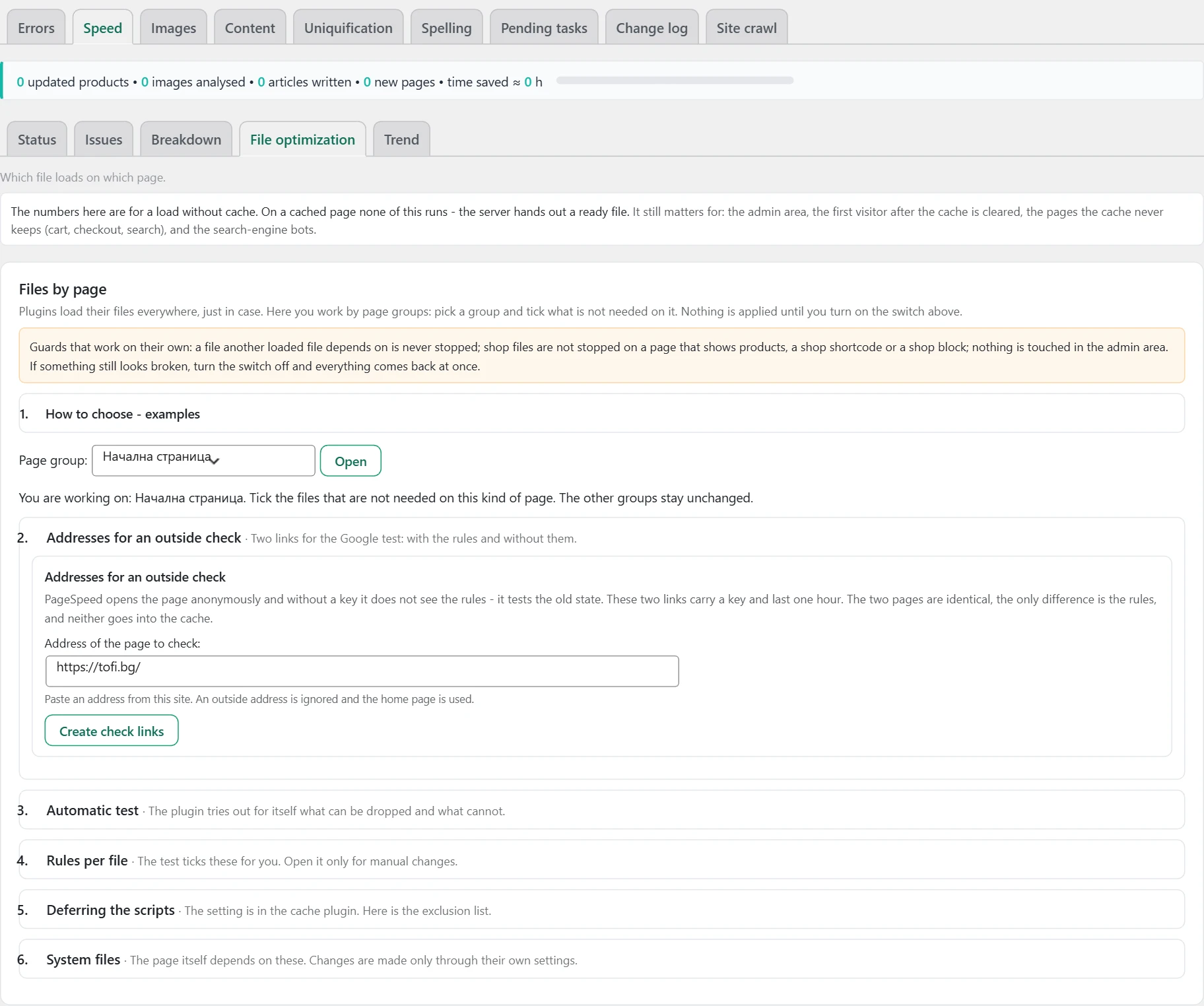Select the Spelling tab
The image size is (1204, 1006).
[x=446, y=28]
